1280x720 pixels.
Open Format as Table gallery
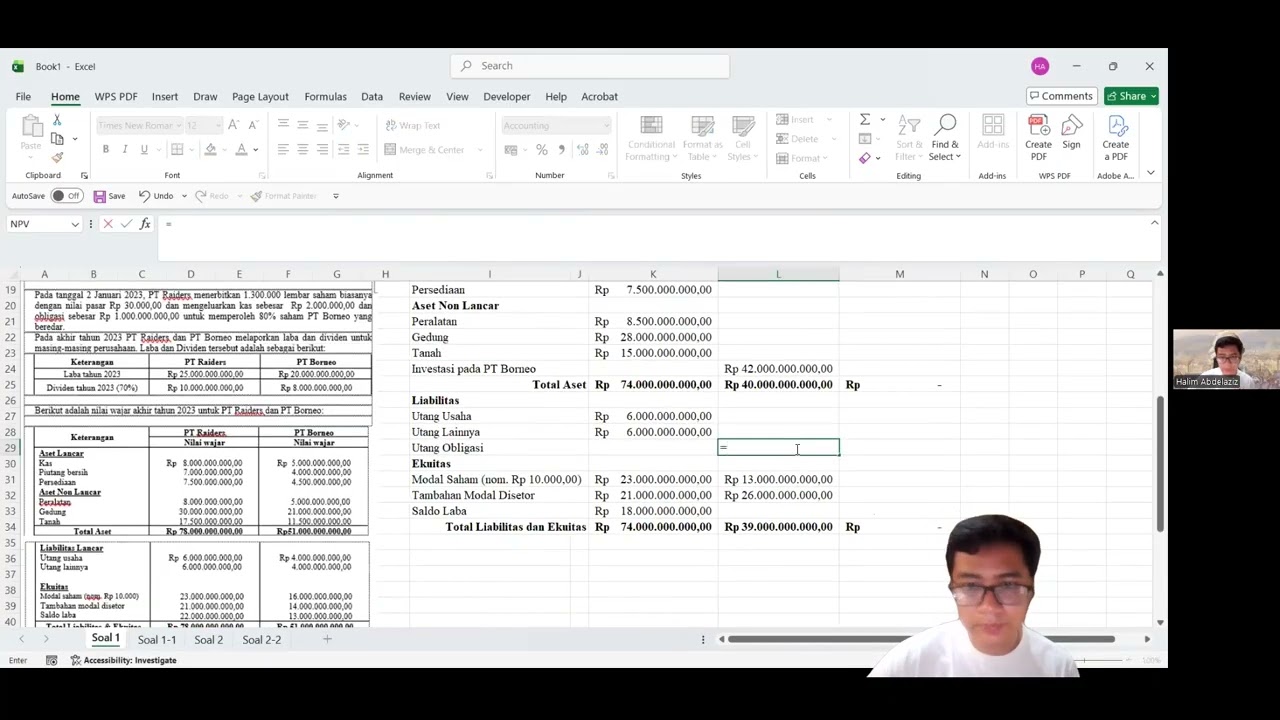coord(702,139)
